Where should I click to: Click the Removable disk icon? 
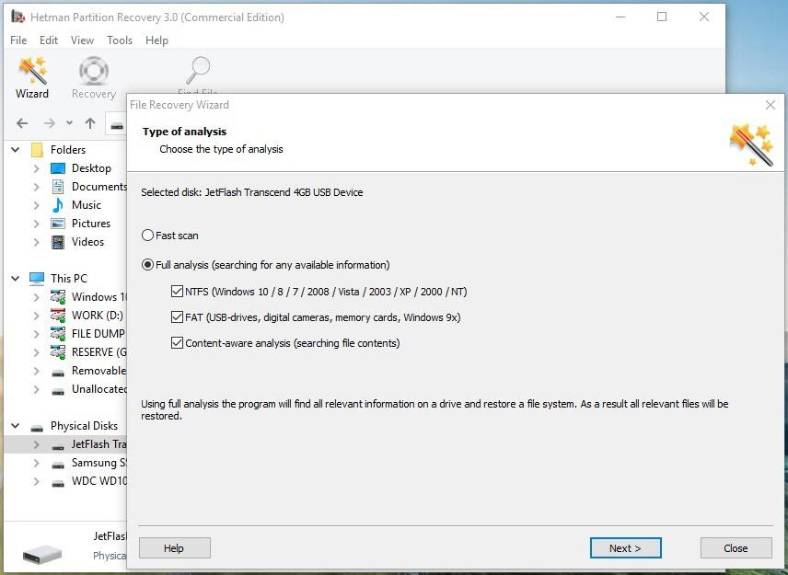[x=58, y=373]
